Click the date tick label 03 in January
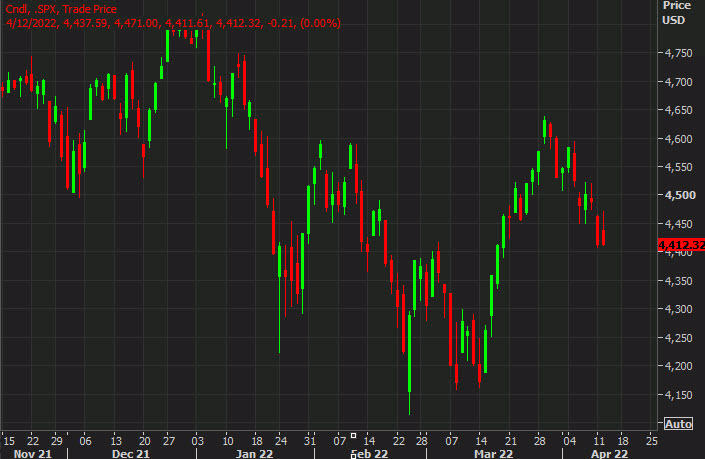 (197, 441)
